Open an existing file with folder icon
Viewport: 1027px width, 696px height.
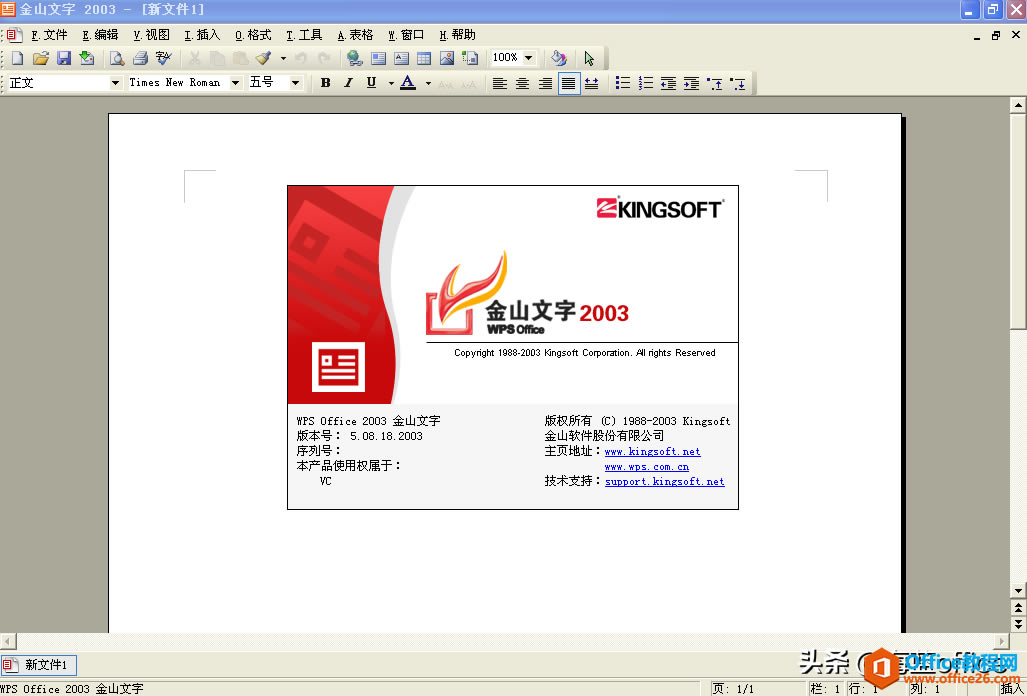point(41,58)
